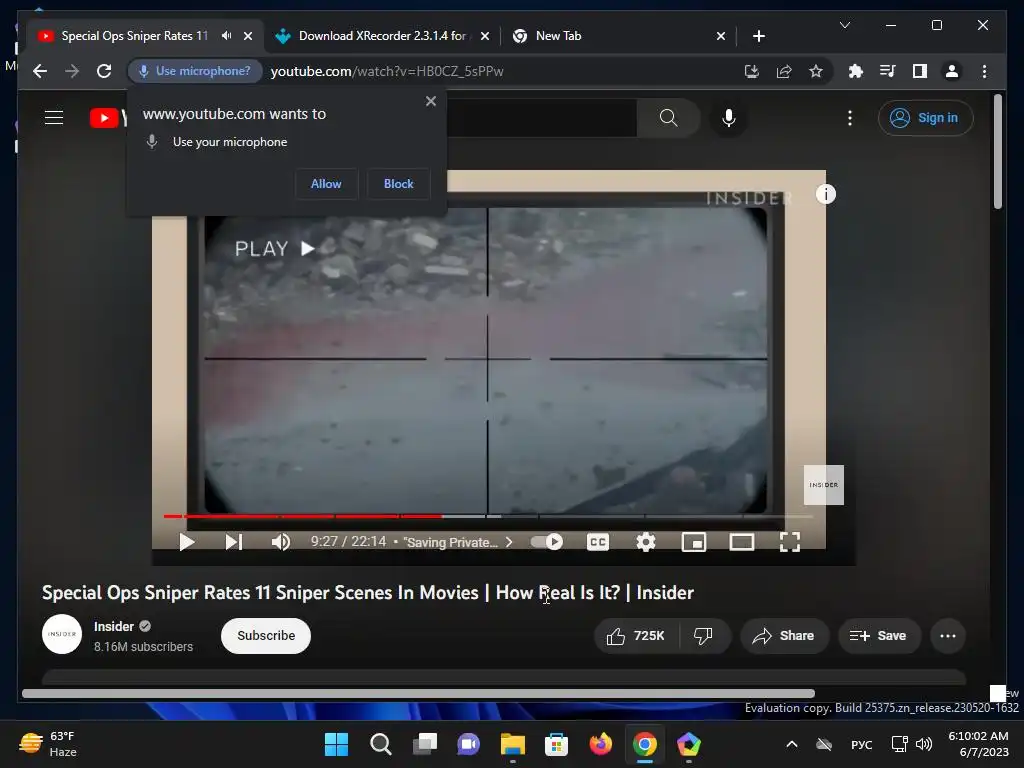Toggle Chrome side panel
Screen dimensions: 1024x768
coord(920,71)
